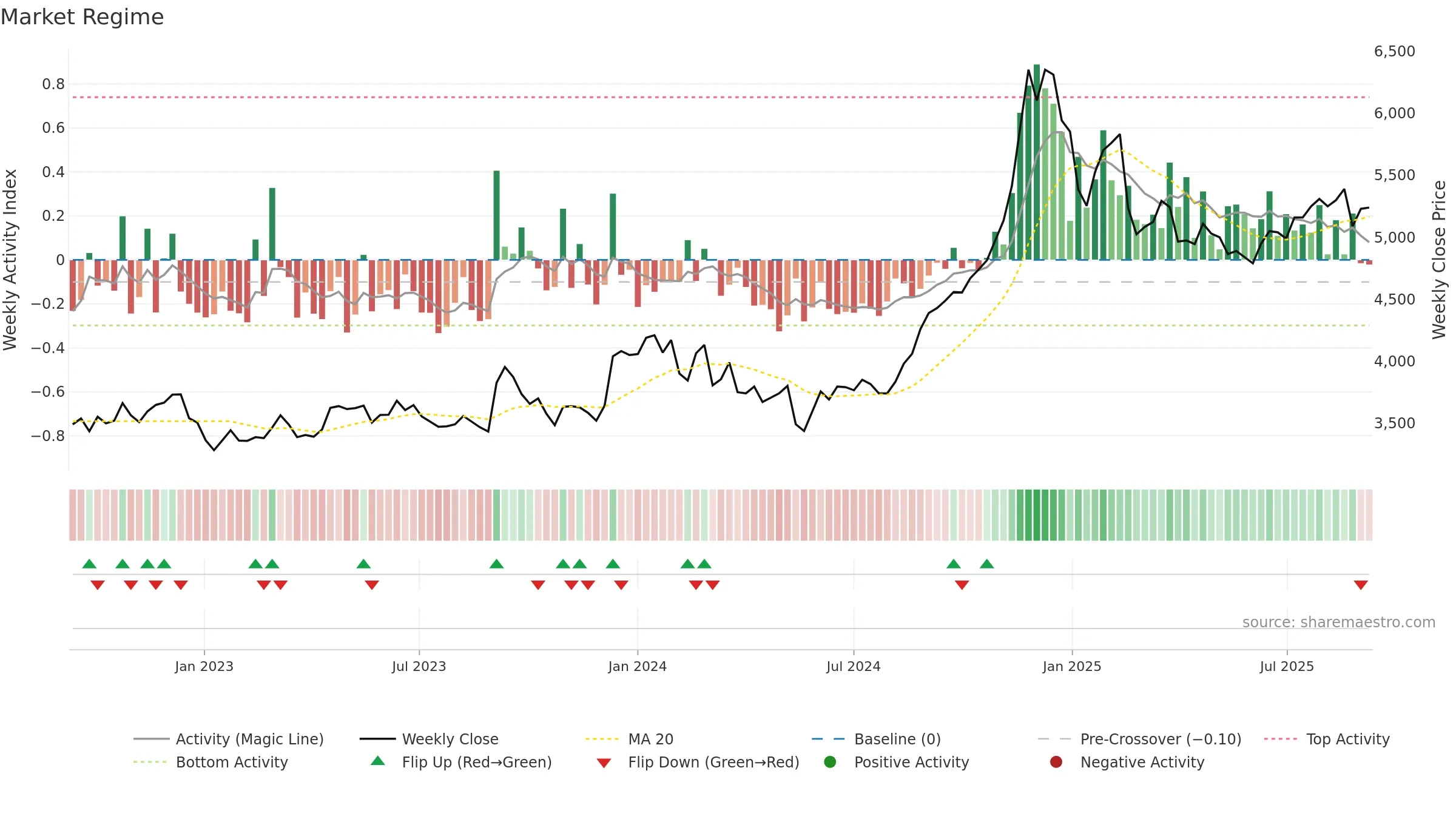Click the dark red circle Negative Activity legend icon
The image size is (1456, 819).
pyautogui.click(x=1056, y=762)
